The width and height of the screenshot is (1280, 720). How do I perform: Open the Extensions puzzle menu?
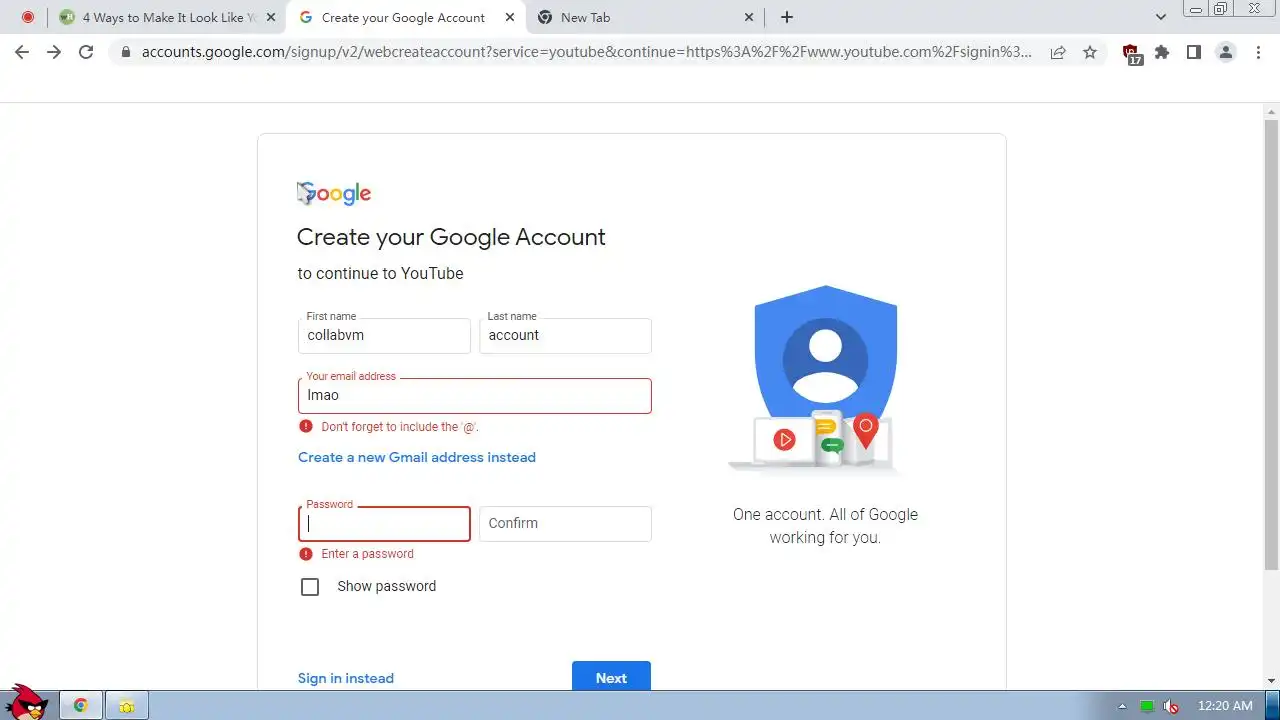coord(1162,52)
